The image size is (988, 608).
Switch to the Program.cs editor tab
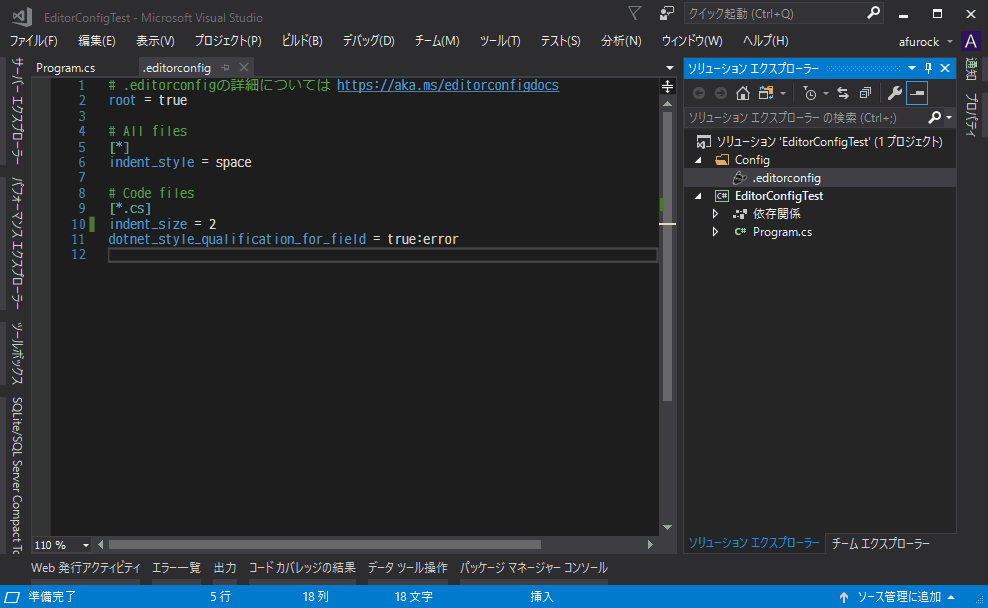pos(66,67)
